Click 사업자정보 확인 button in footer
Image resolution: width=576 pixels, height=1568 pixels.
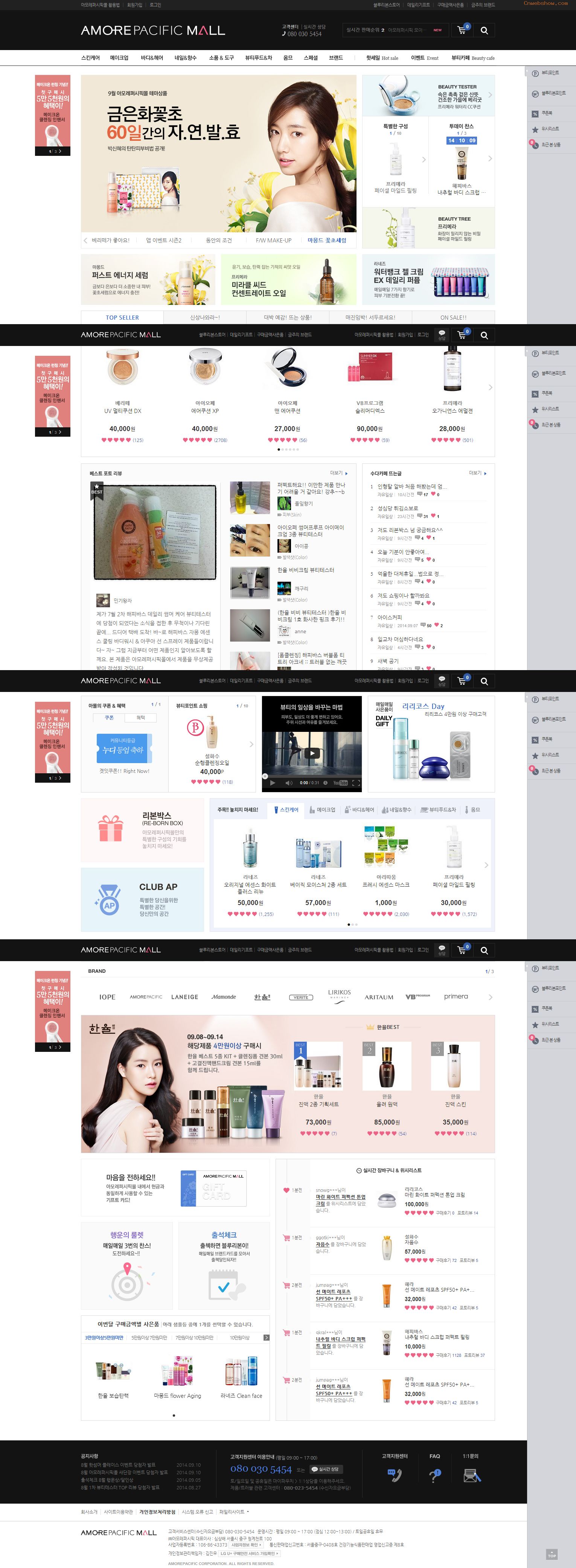pos(247,1544)
